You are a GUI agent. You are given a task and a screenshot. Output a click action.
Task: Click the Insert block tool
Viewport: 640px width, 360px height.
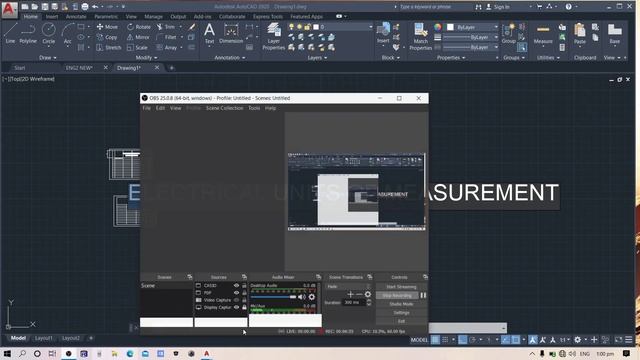click(x=383, y=33)
